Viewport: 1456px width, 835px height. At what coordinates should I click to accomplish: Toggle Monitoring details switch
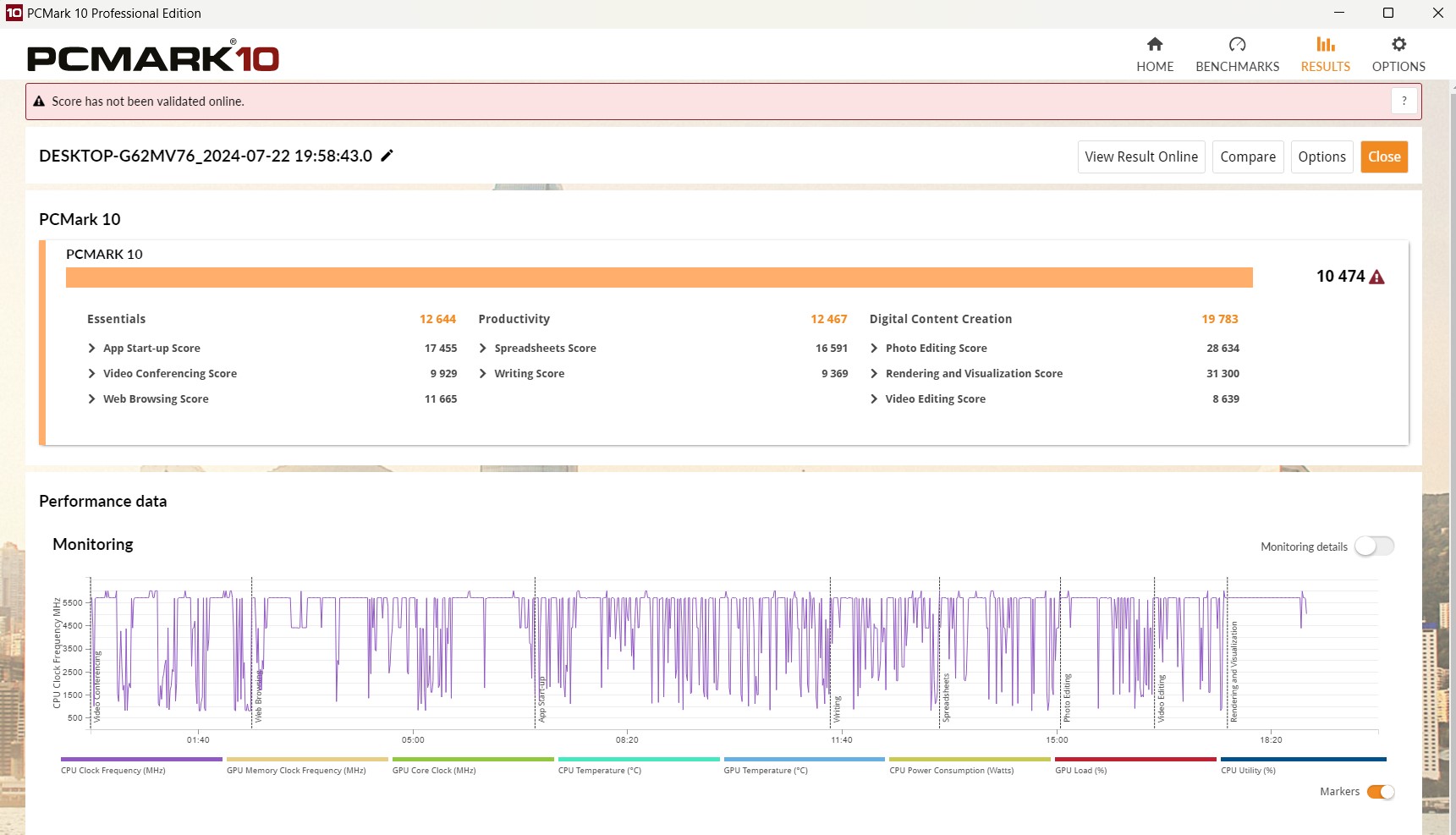coord(1374,547)
